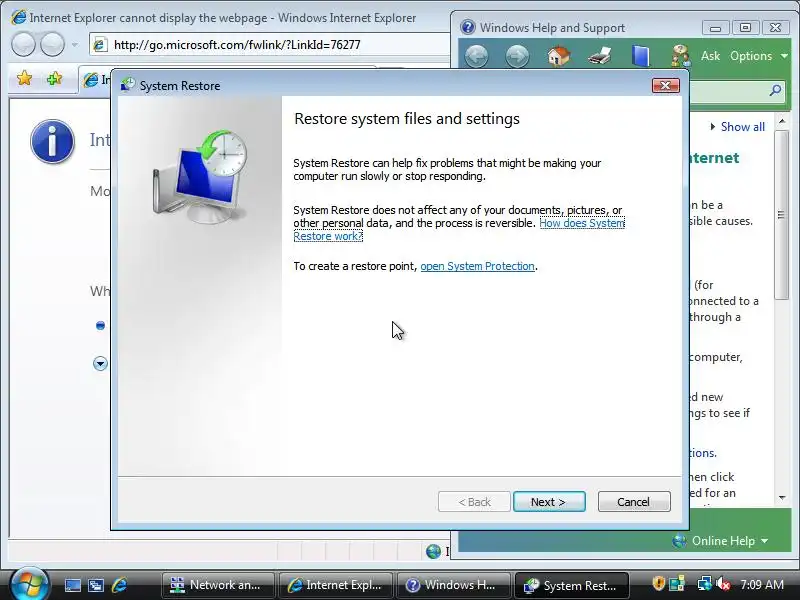
Task: Print the Help topic using printer icon
Action: pyautogui.click(x=599, y=55)
